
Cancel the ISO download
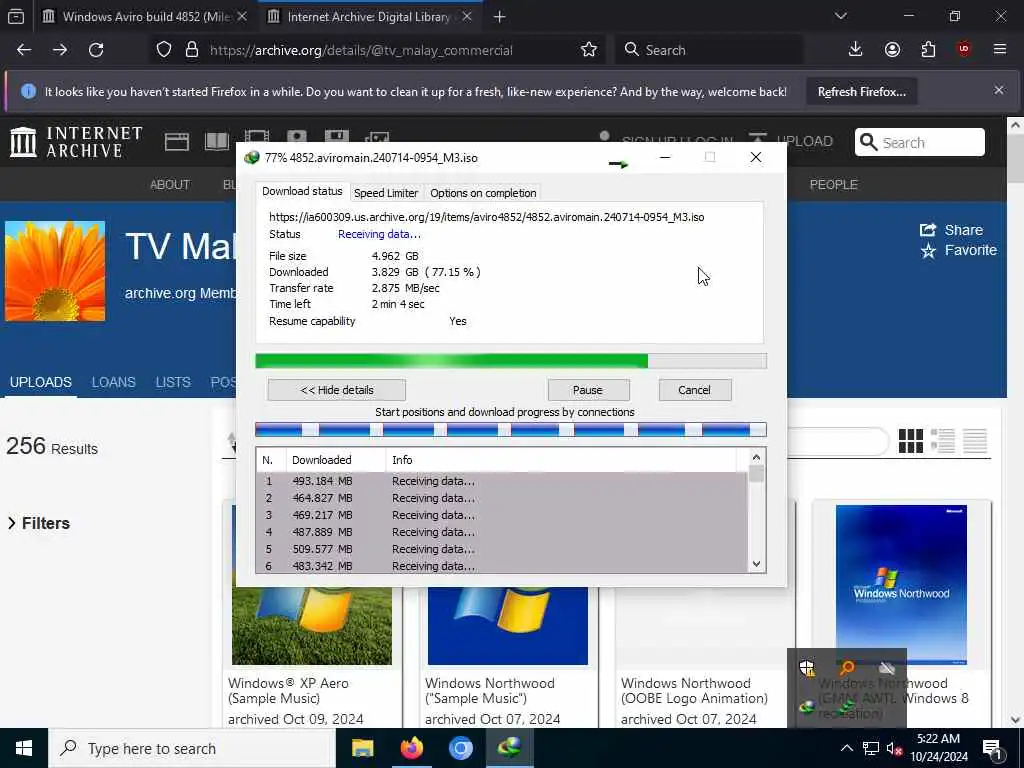pos(695,390)
